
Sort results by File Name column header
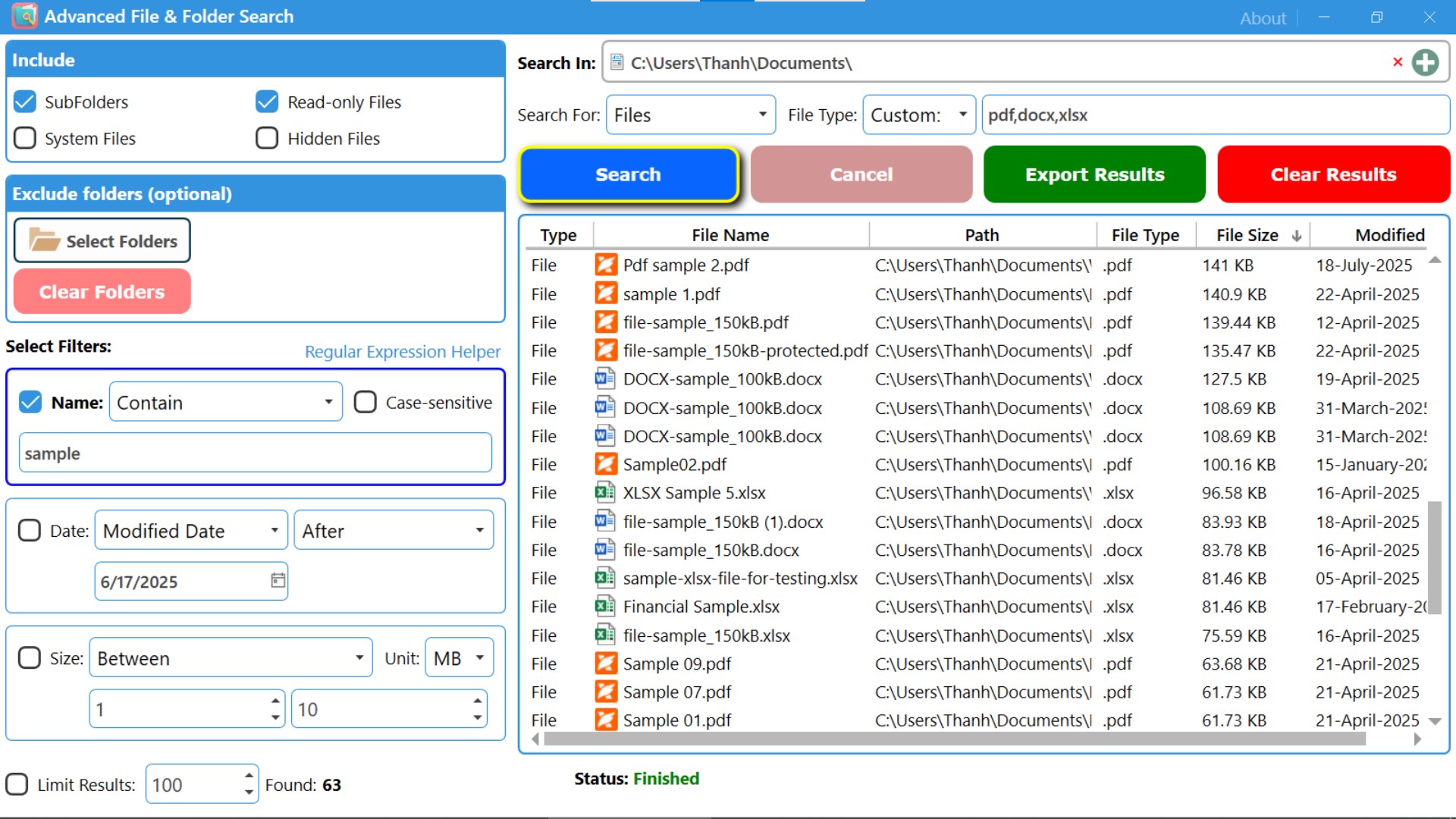[730, 235]
